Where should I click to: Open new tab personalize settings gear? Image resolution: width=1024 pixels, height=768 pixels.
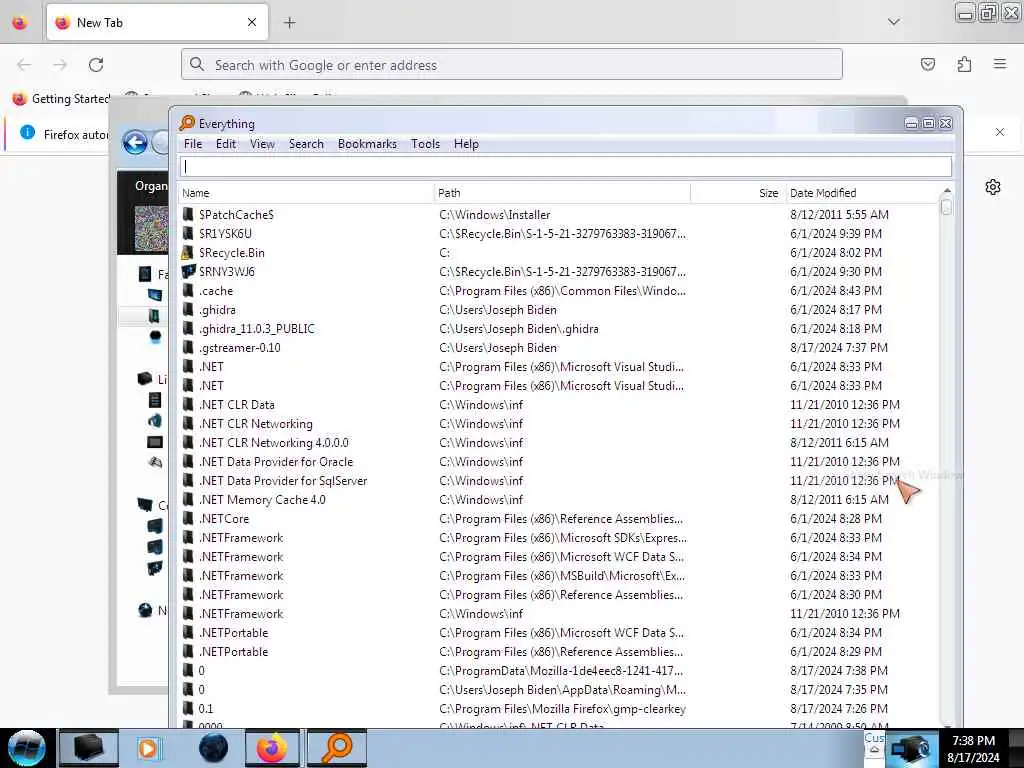click(x=993, y=187)
